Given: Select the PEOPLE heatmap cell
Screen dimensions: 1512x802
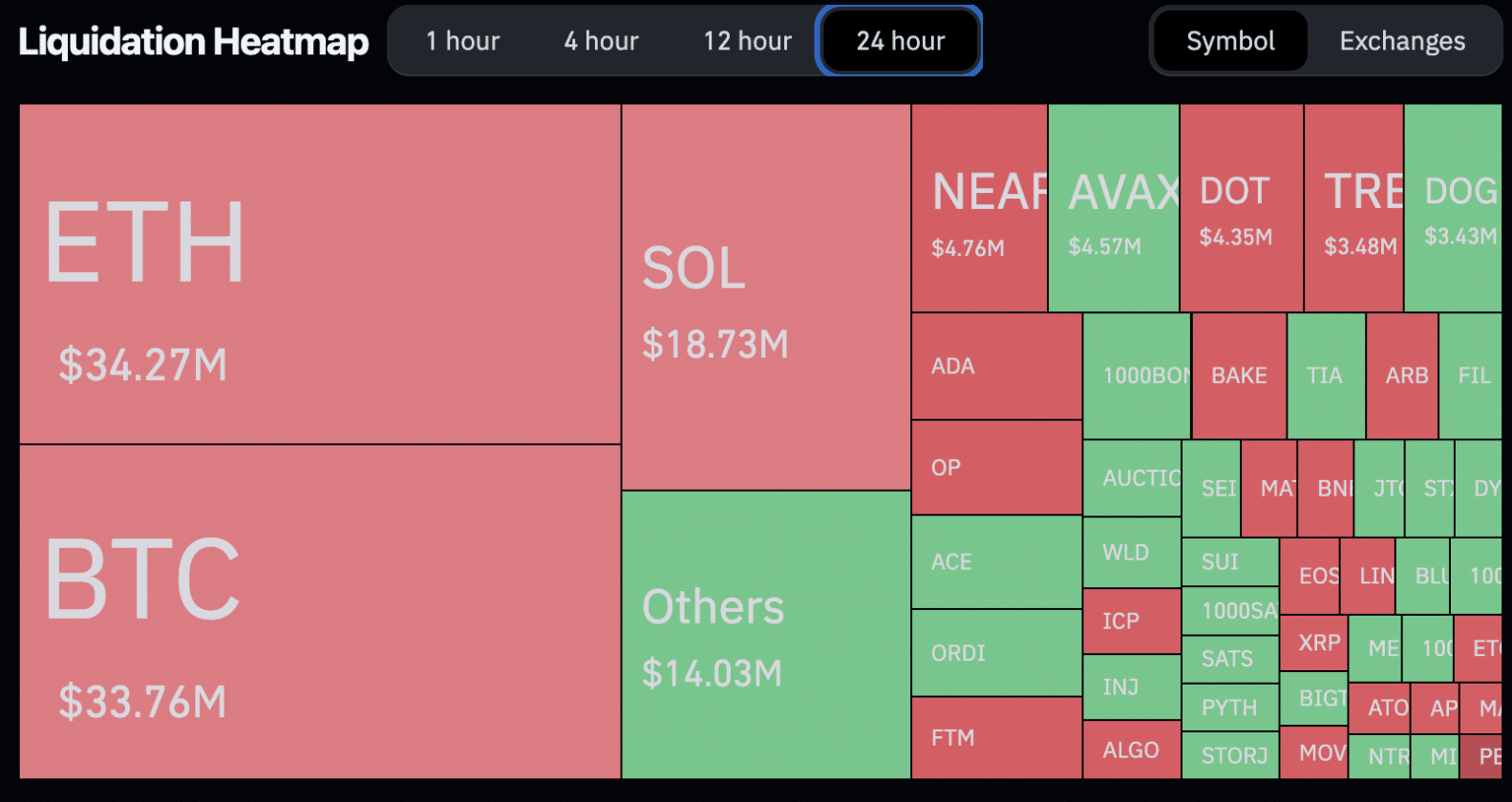Looking at the screenshot, I should (x=1480, y=757).
